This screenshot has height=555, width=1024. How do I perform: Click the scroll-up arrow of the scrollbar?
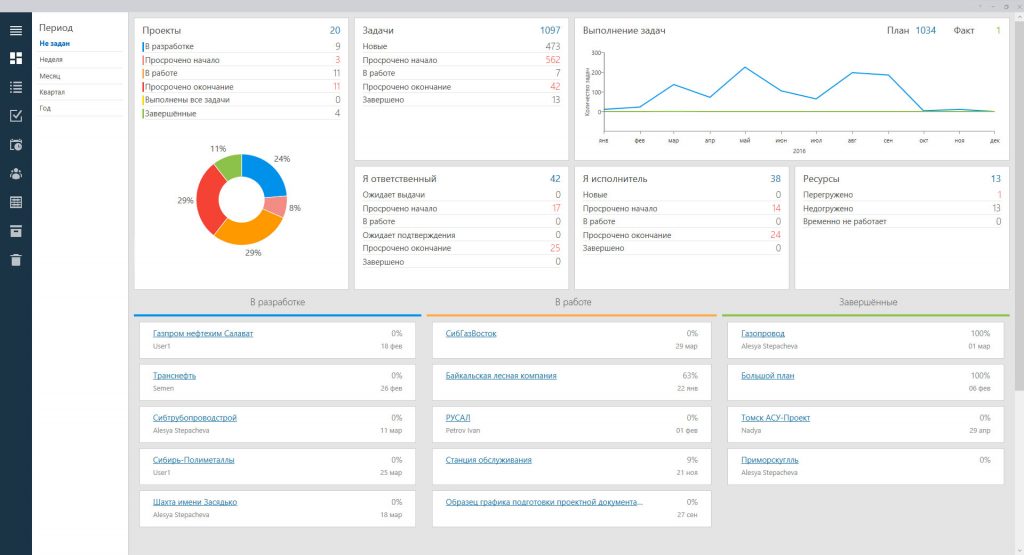pyautogui.click(x=1018, y=18)
